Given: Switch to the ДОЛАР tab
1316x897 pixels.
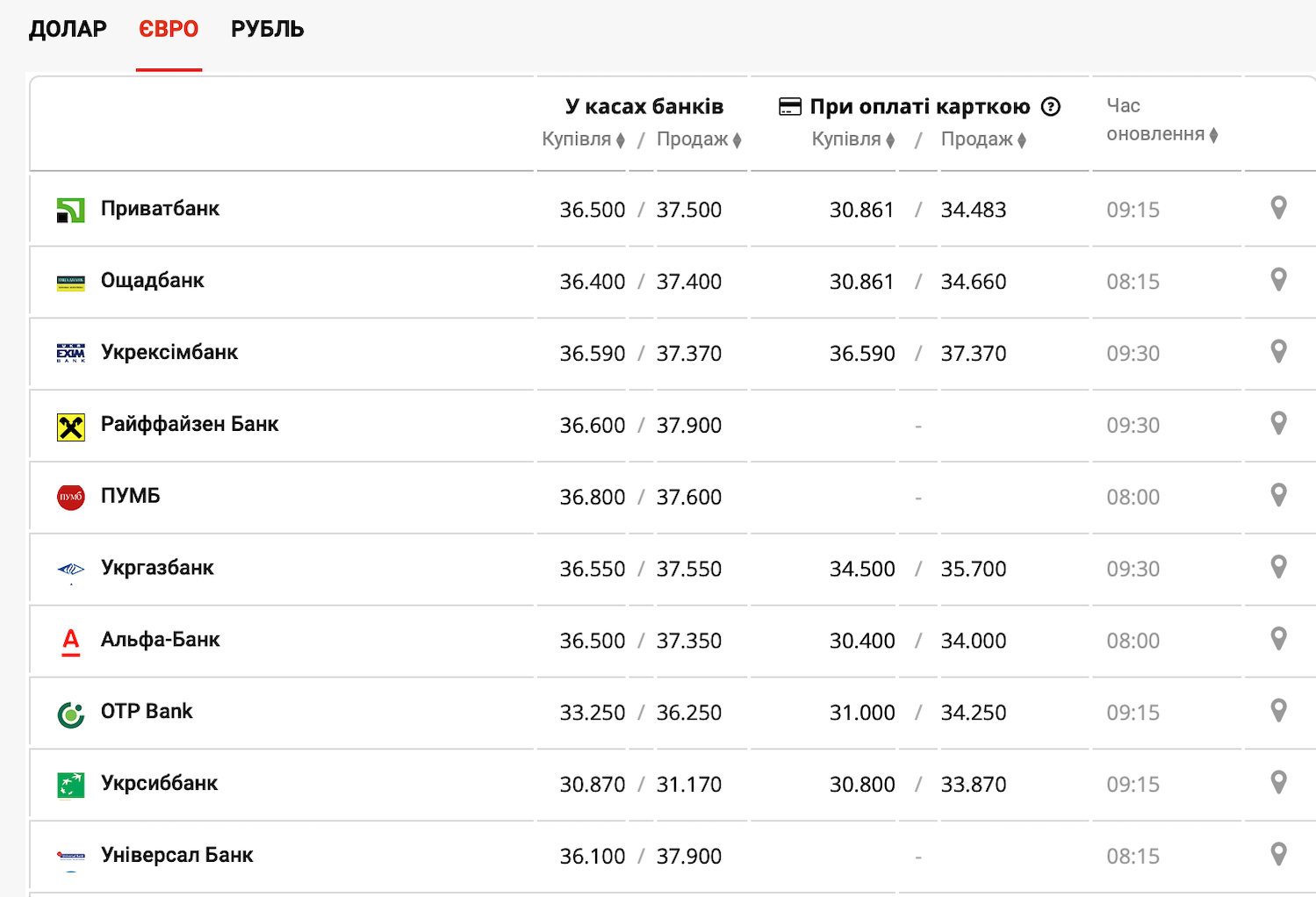Looking at the screenshot, I should 68,29.
